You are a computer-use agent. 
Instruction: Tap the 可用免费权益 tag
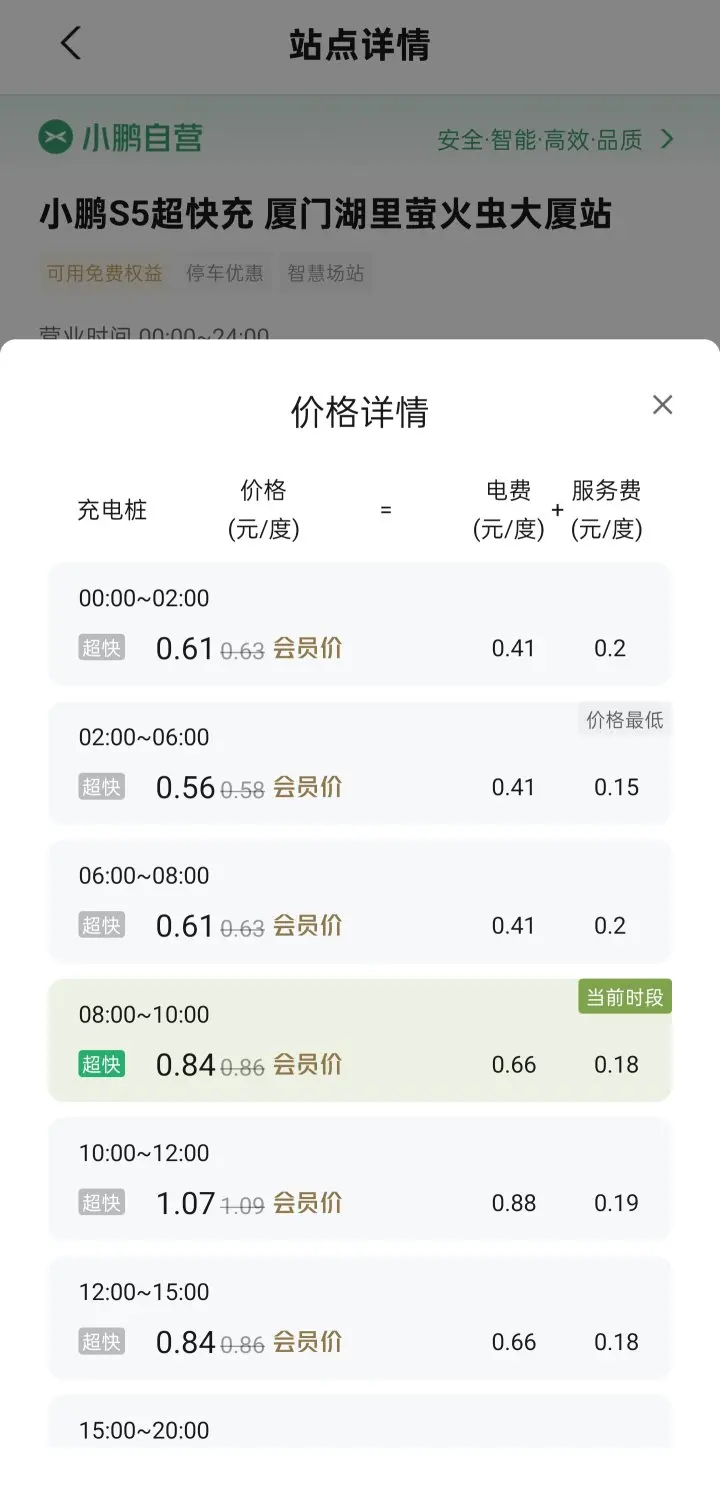(105, 273)
